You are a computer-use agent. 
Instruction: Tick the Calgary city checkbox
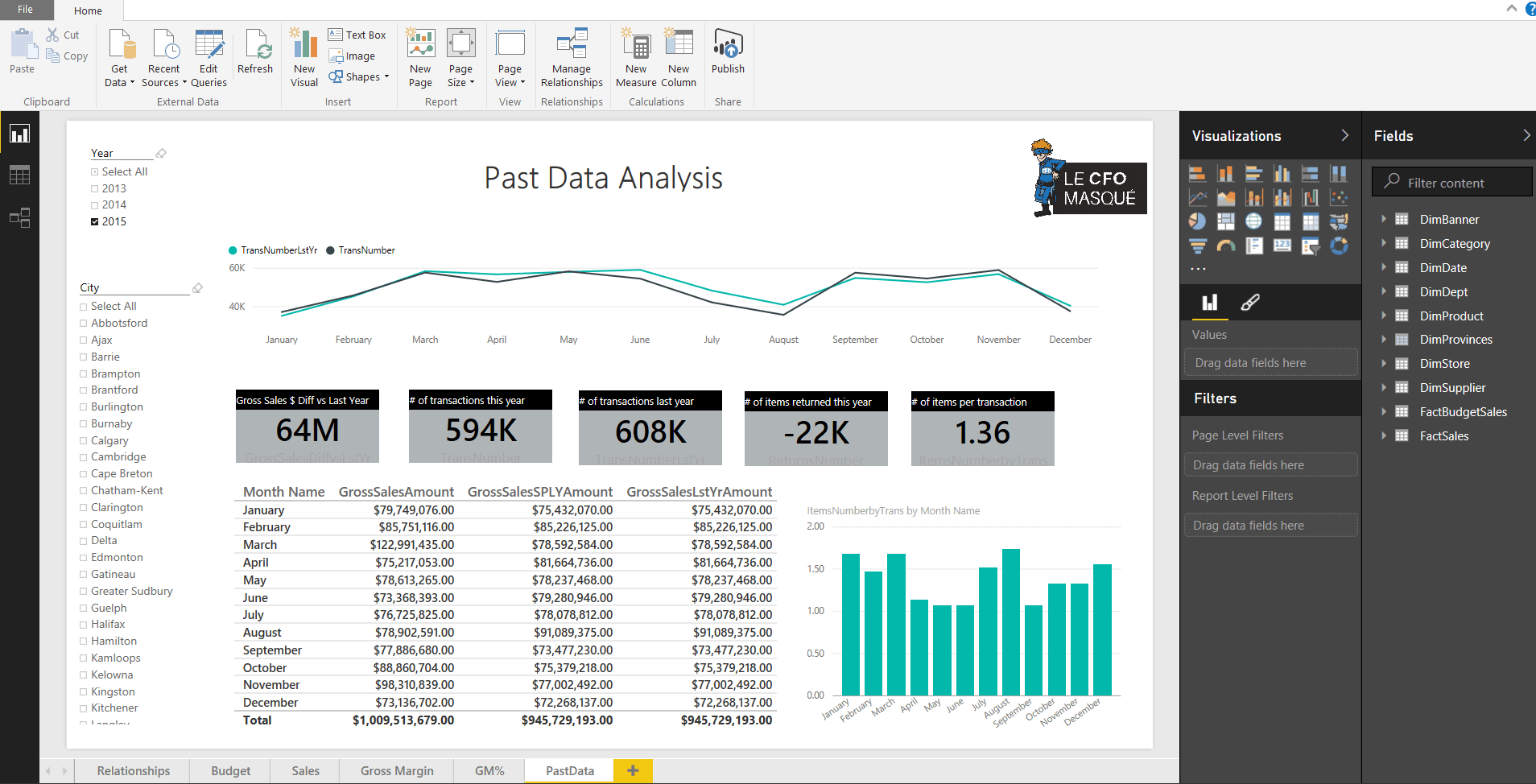(84, 441)
